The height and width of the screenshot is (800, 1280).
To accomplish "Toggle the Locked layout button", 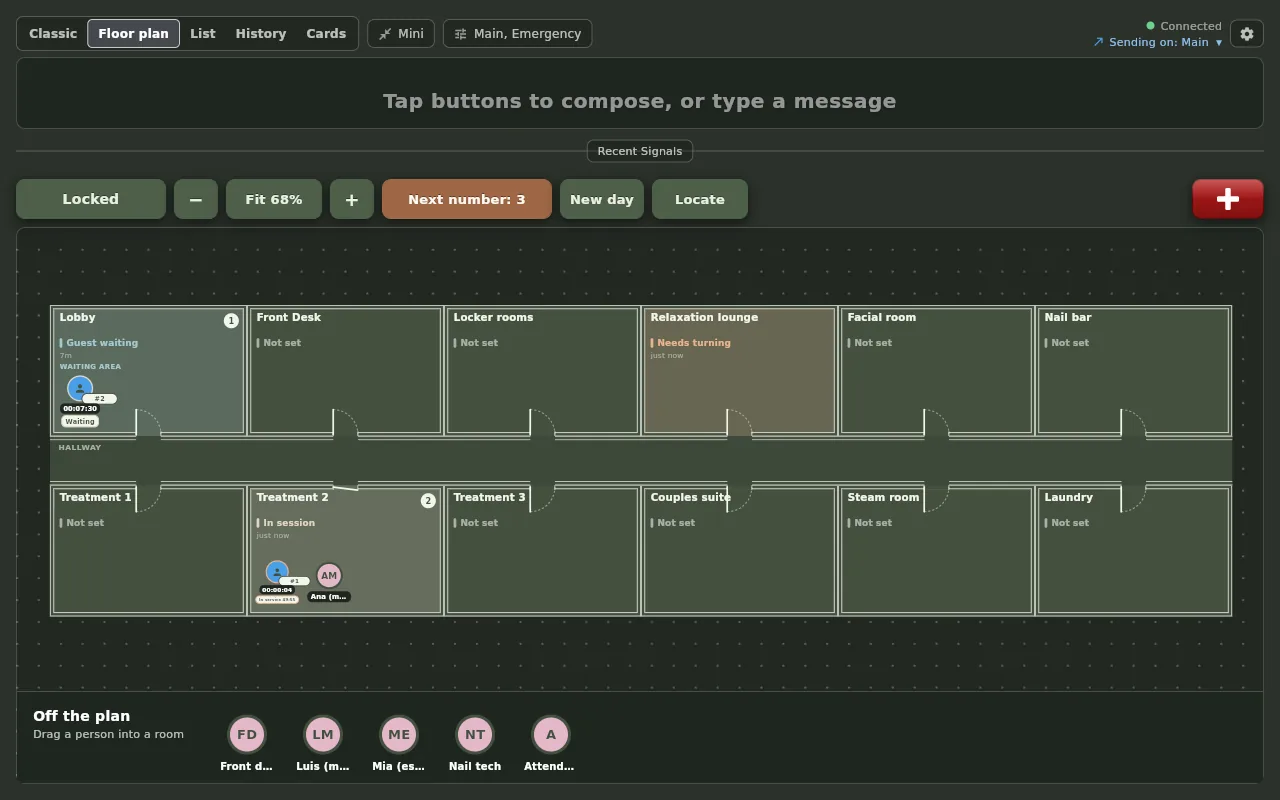I will coord(91,199).
